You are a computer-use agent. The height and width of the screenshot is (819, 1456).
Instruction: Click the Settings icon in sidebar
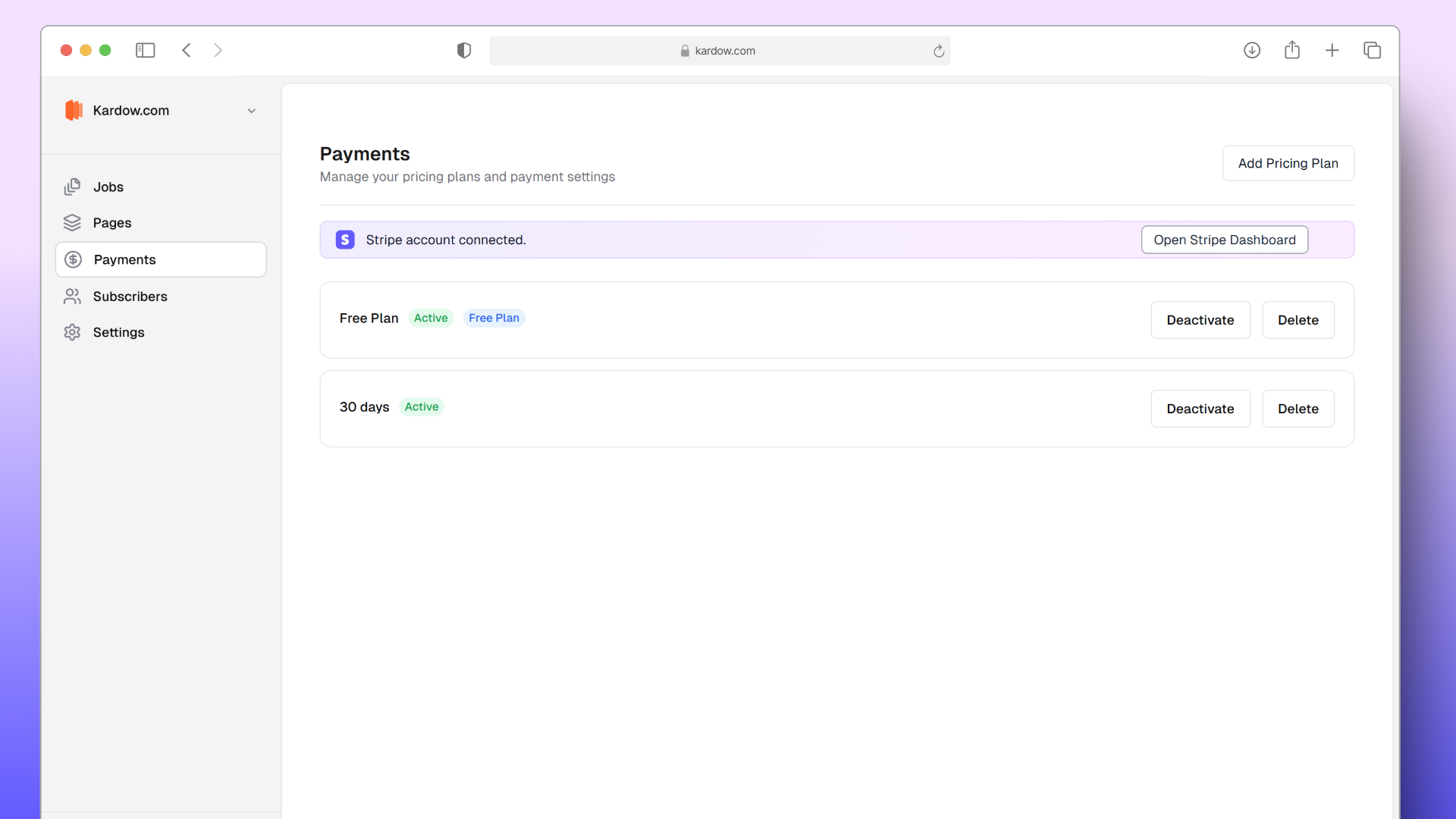pyautogui.click(x=73, y=332)
